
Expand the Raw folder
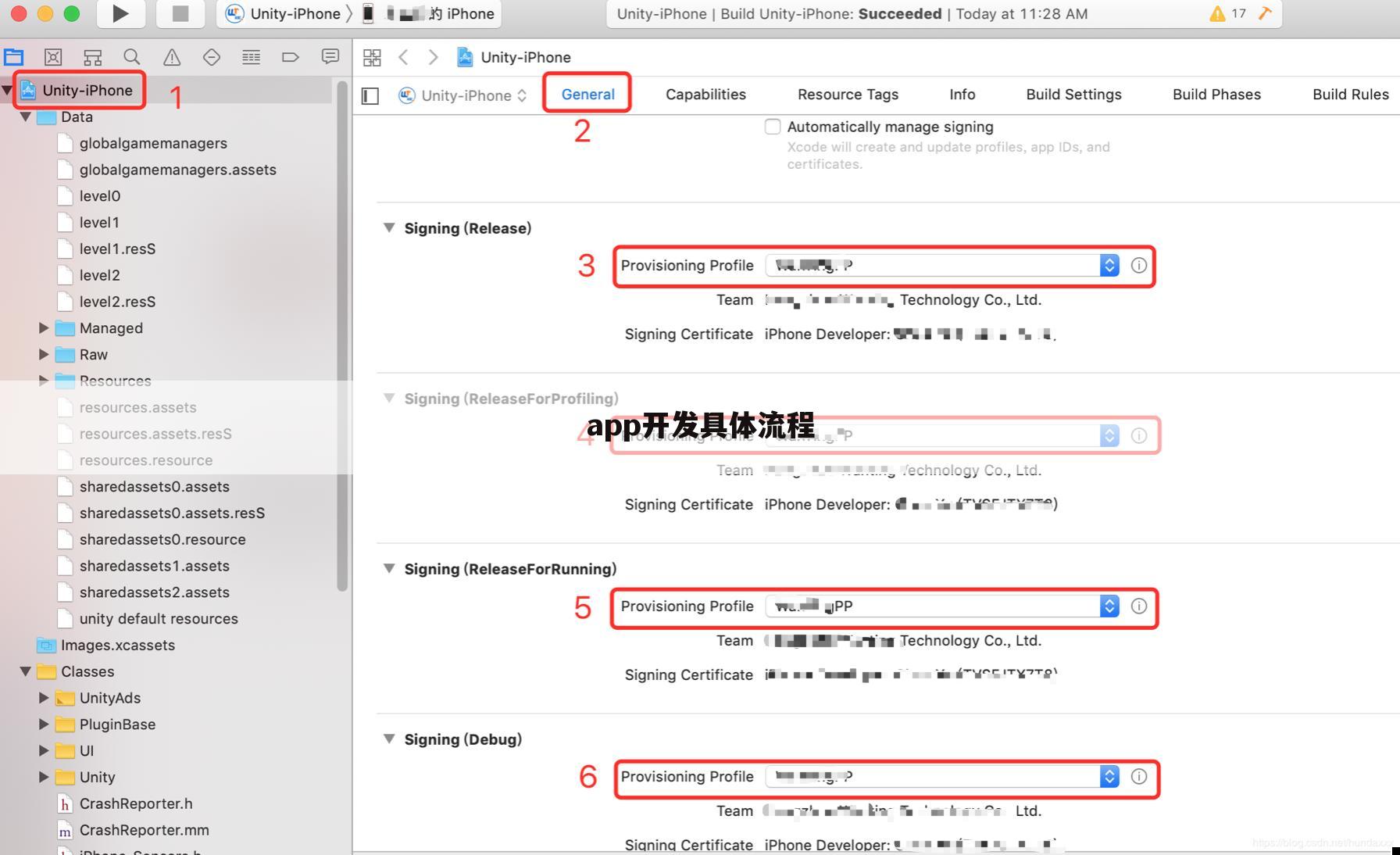pyautogui.click(x=44, y=355)
